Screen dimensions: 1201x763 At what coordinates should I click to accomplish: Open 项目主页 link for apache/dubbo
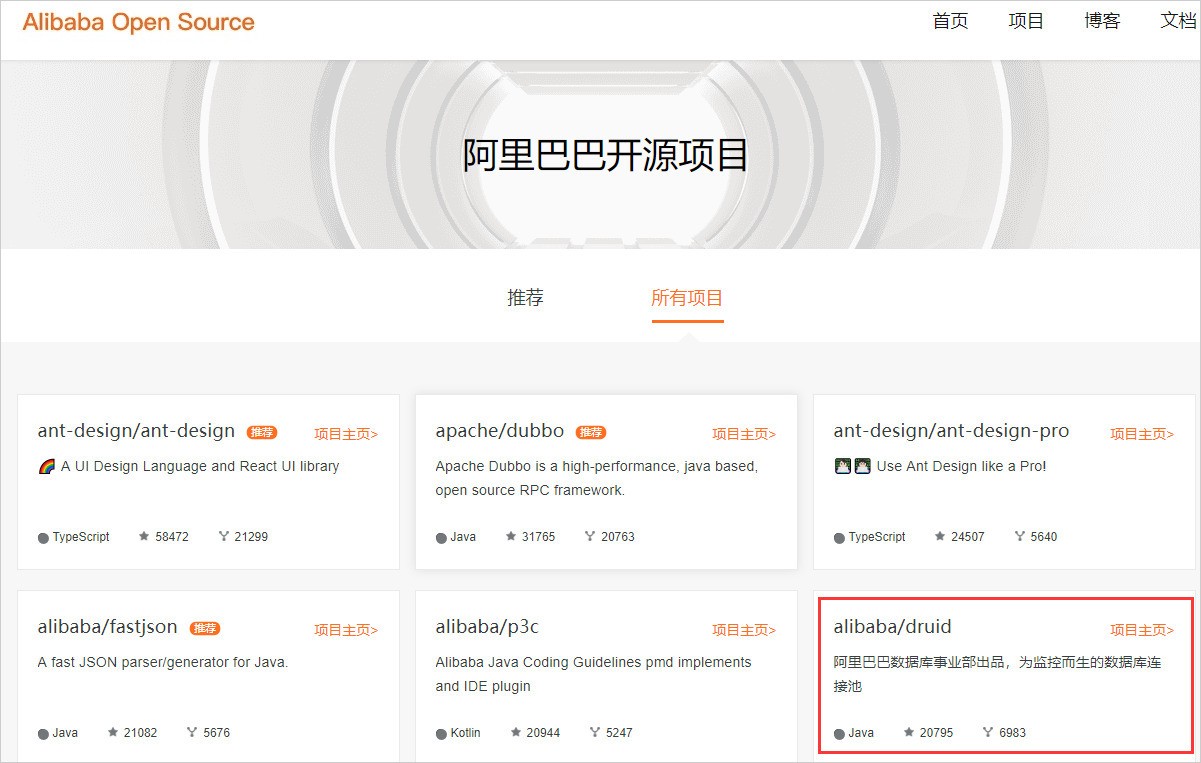[744, 434]
